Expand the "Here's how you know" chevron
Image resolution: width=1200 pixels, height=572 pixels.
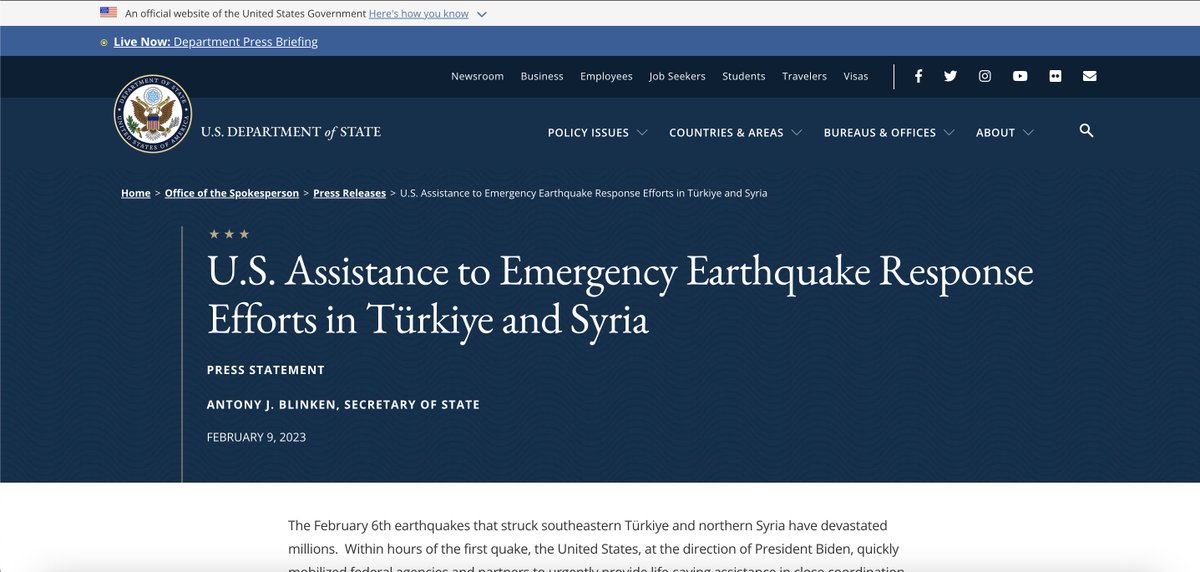click(482, 14)
